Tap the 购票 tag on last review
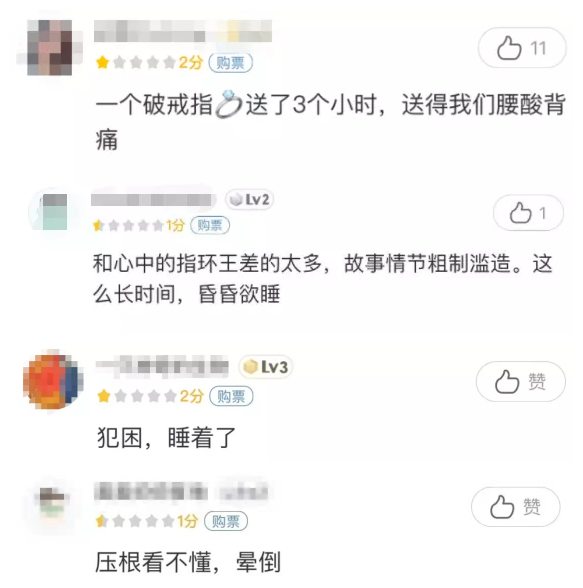The width and height of the screenshot is (583, 588). point(226,521)
